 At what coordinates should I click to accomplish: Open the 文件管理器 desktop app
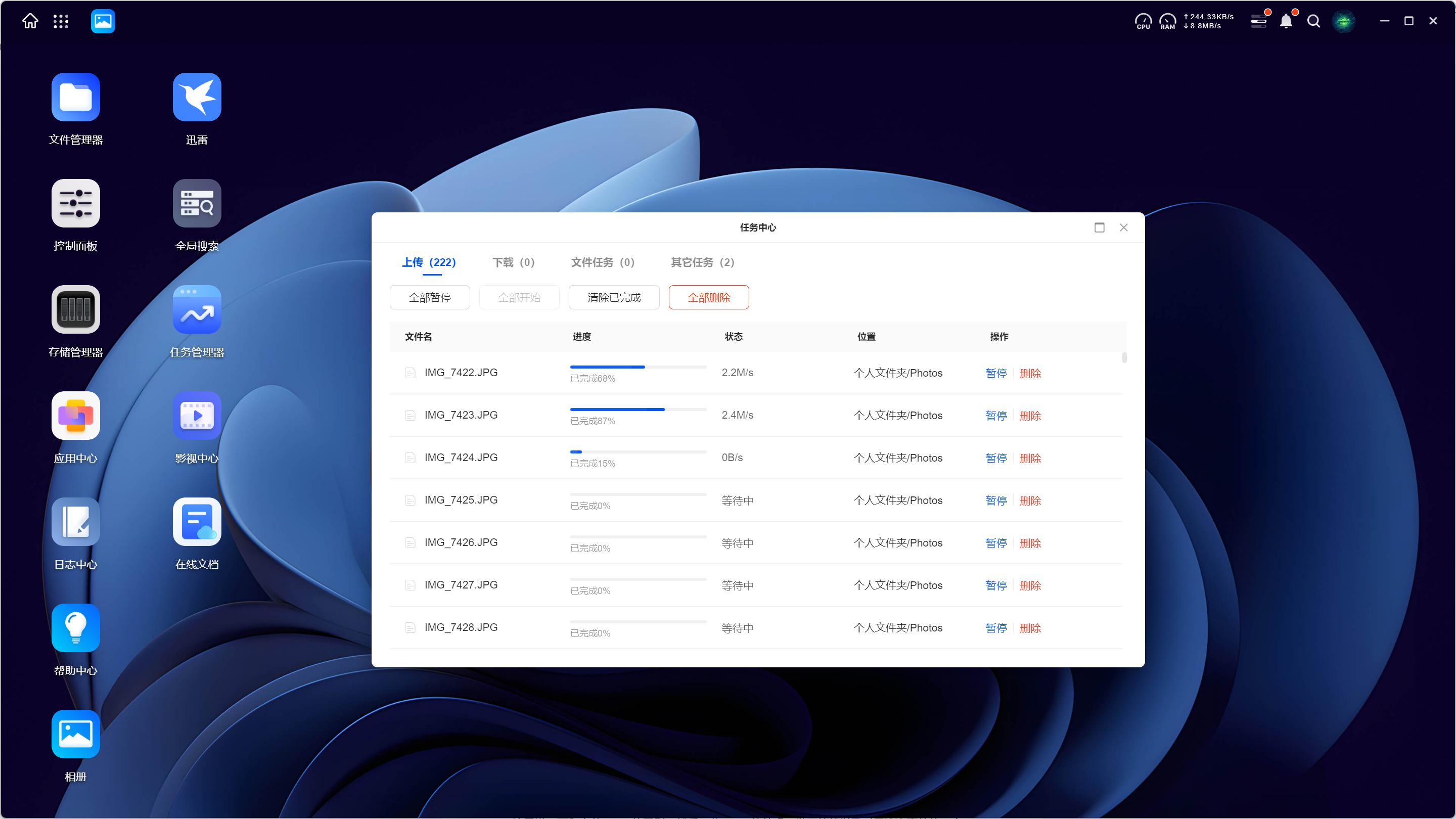coord(76,97)
